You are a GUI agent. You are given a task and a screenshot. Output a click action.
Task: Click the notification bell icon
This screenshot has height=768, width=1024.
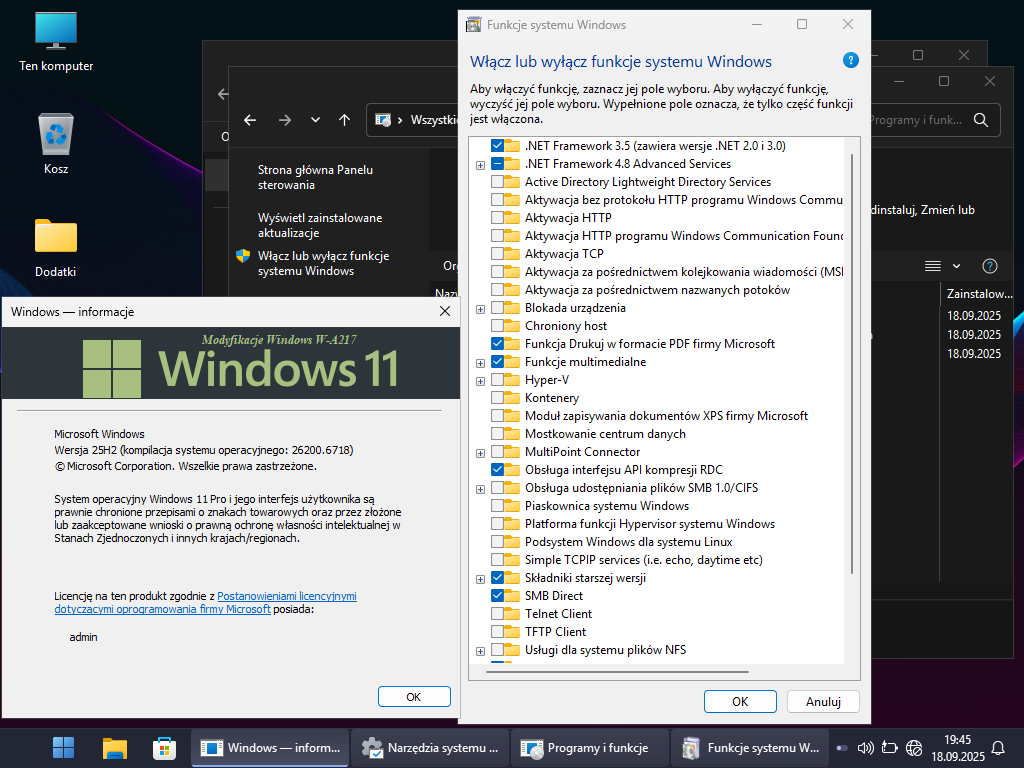(x=997, y=747)
